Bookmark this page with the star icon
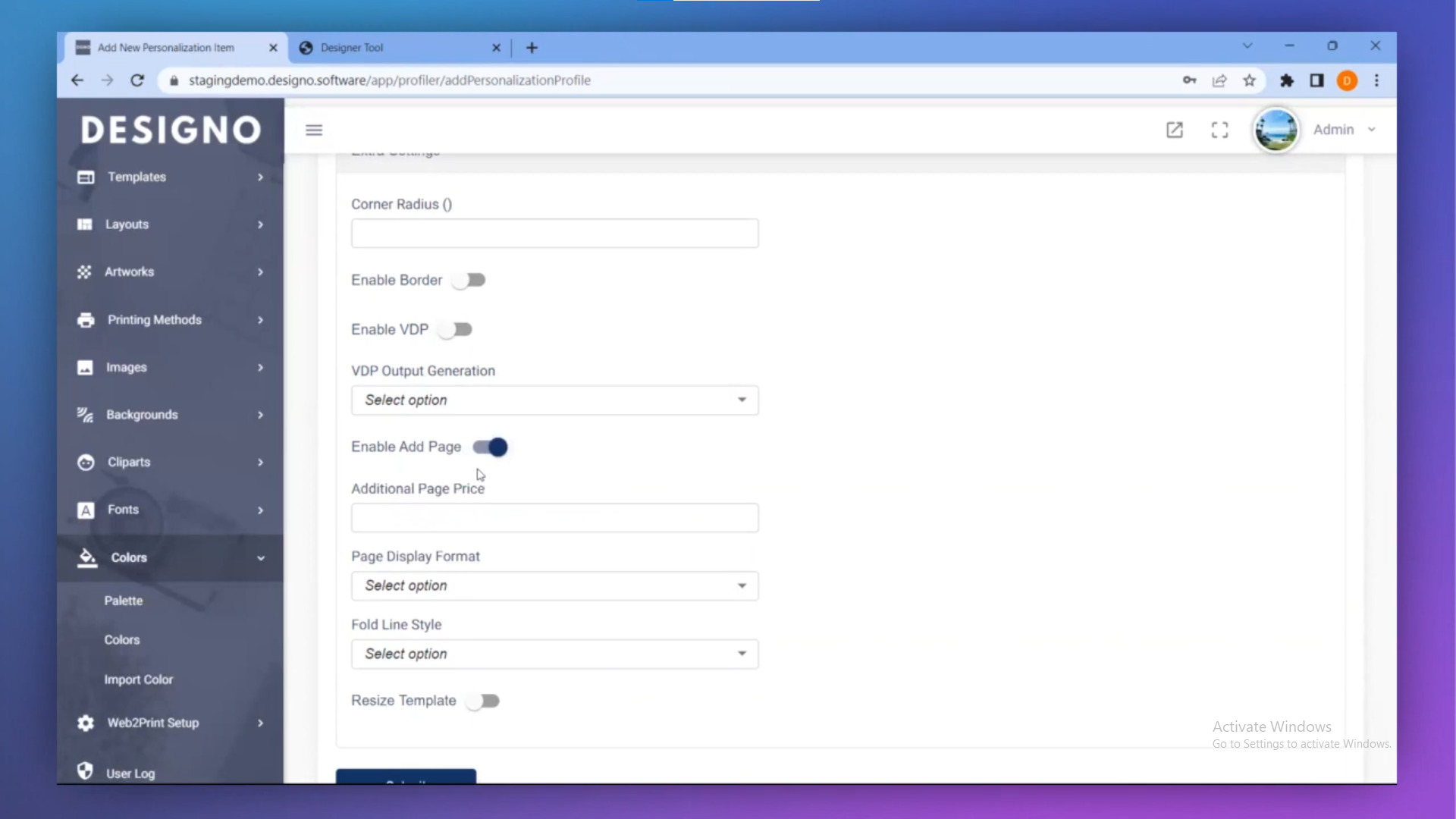The width and height of the screenshot is (1456, 819). pos(1249,80)
